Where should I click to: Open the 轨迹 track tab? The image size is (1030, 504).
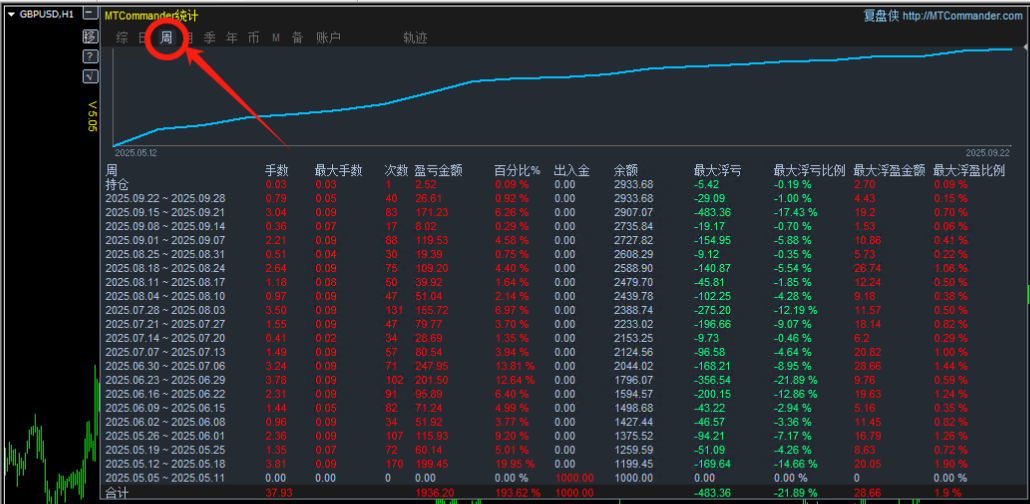415,38
